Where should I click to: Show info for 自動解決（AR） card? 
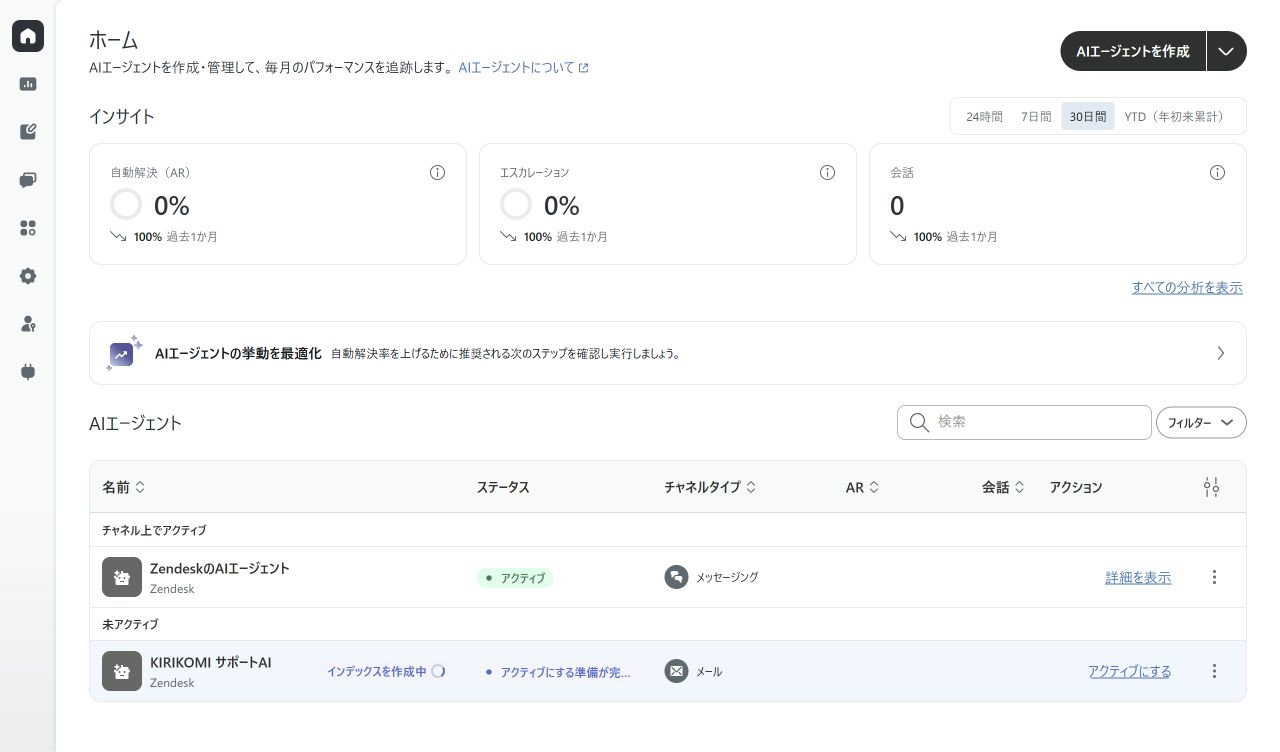[x=437, y=172]
